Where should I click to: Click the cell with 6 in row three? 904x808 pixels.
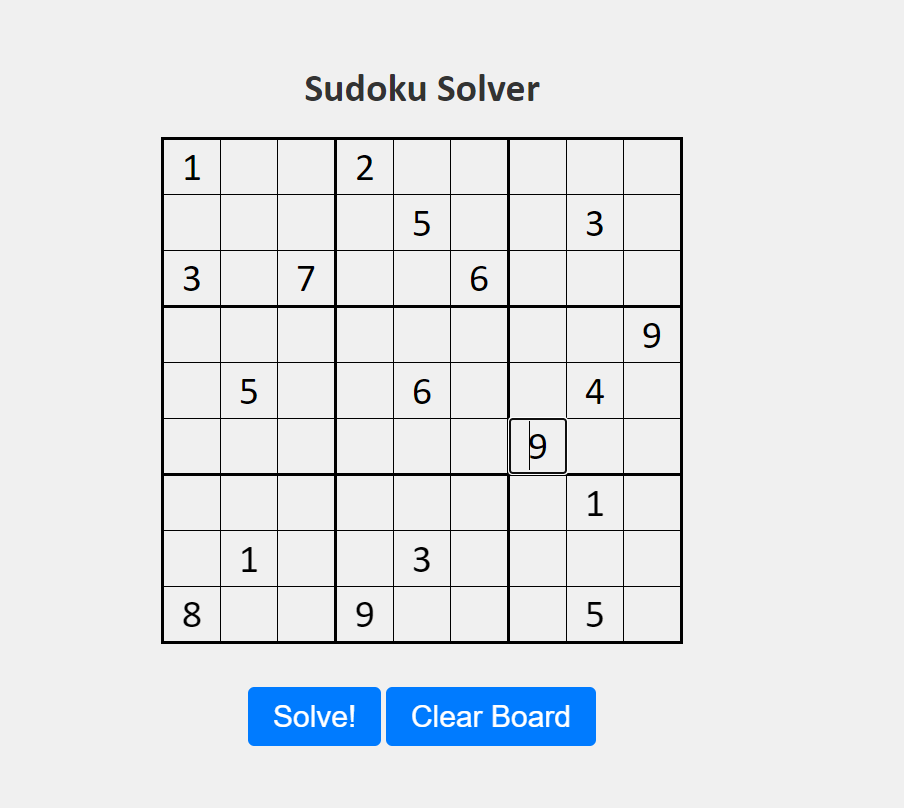tap(480, 279)
